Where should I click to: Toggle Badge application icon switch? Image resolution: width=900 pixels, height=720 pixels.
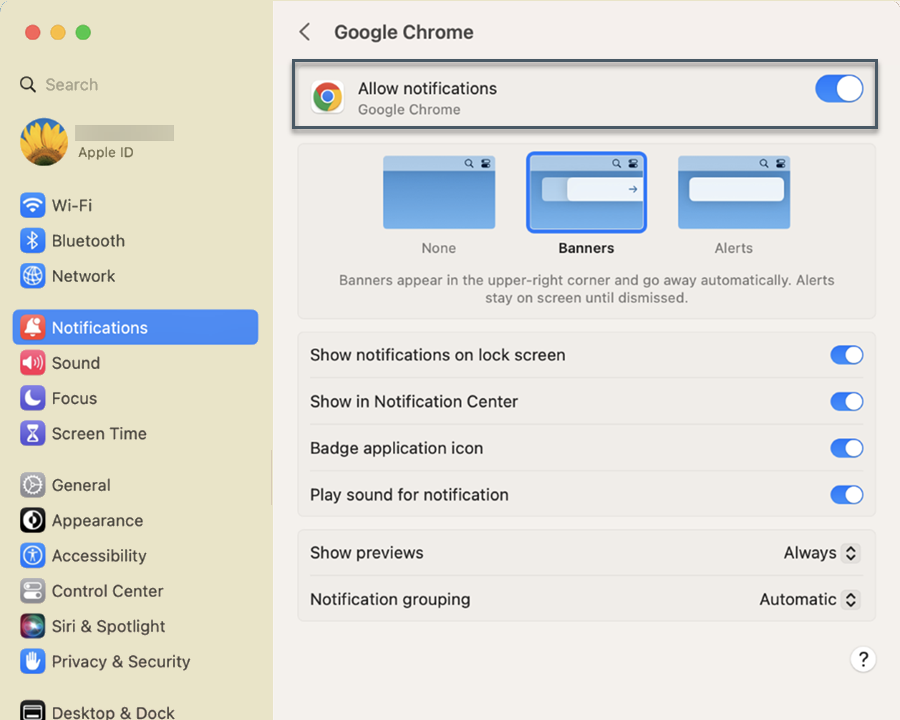coord(847,448)
